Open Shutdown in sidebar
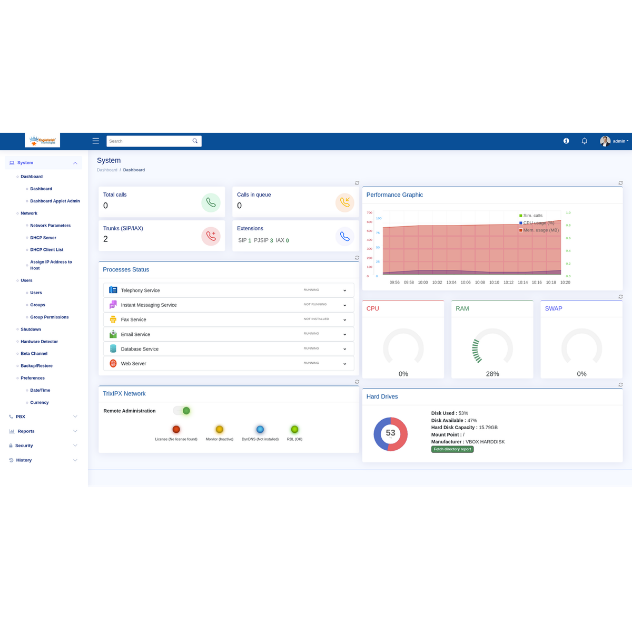 coord(31,329)
